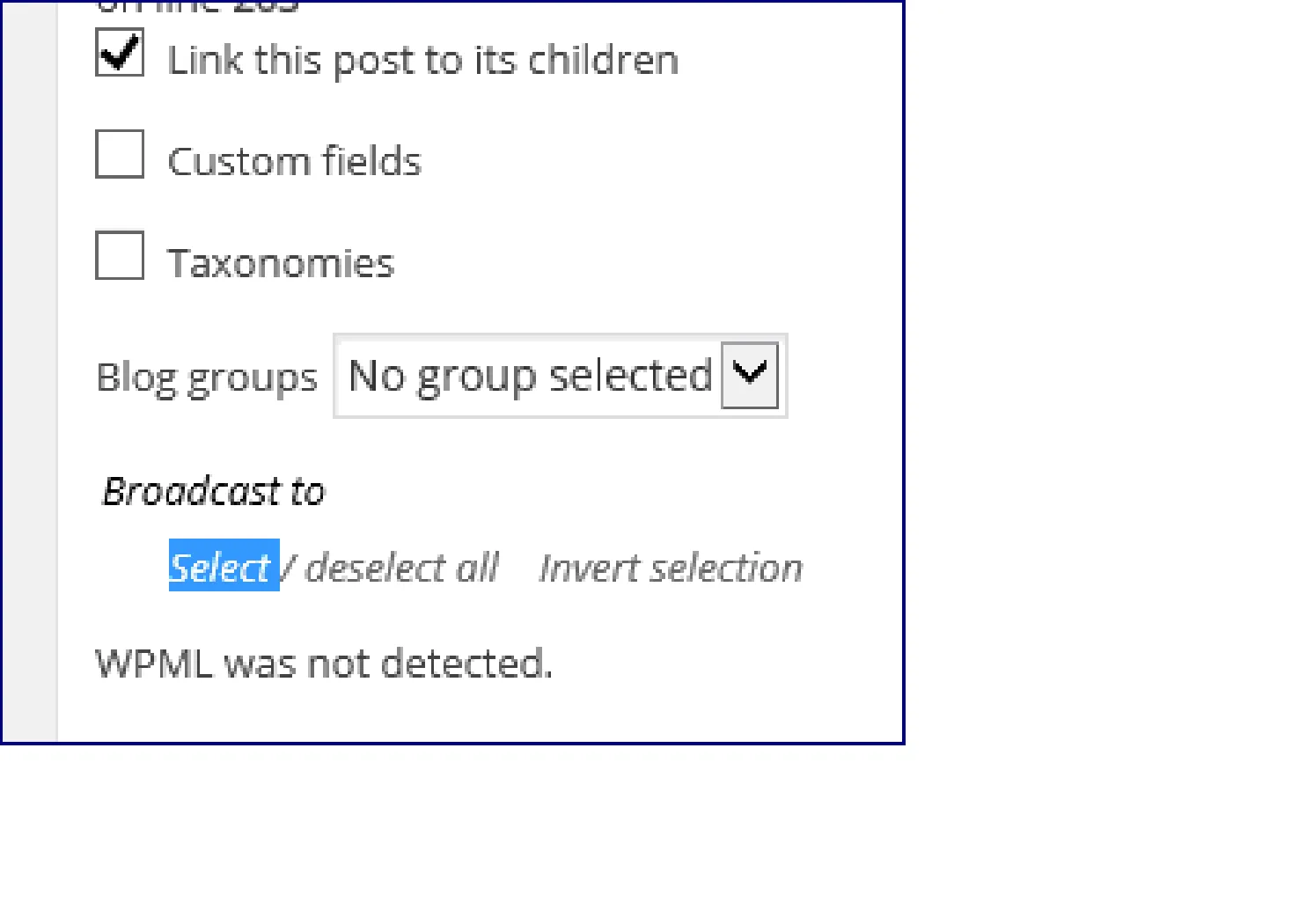Click the blank area below the WPML notice
Image resolution: width=1299 pixels, height=924 pixels.
tap(480, 715)
